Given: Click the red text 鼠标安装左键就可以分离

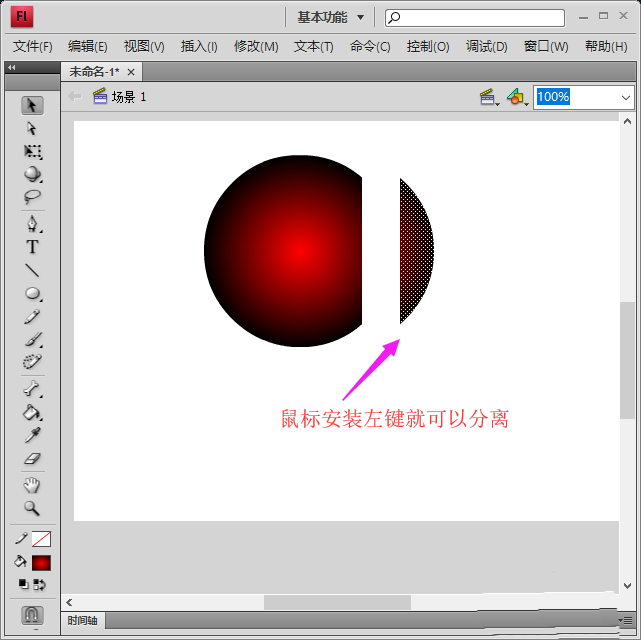Looking at the screenshot, I should pos(394,419).
